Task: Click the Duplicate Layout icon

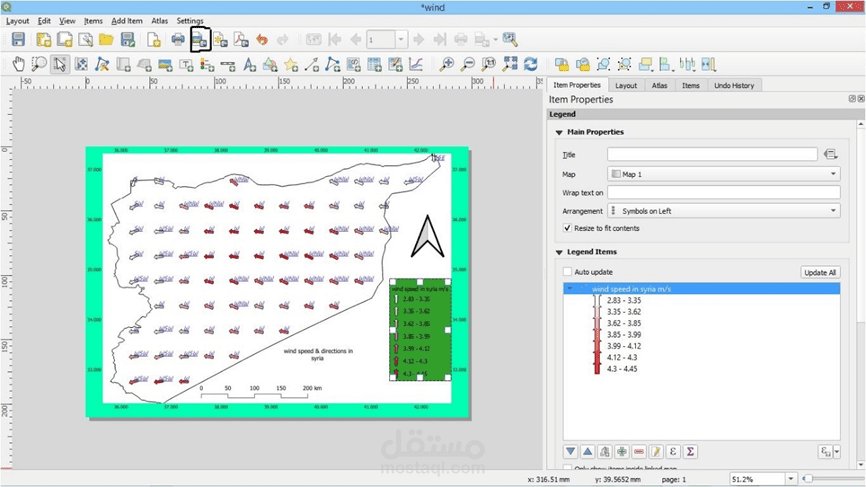Action: coord(65,39)
